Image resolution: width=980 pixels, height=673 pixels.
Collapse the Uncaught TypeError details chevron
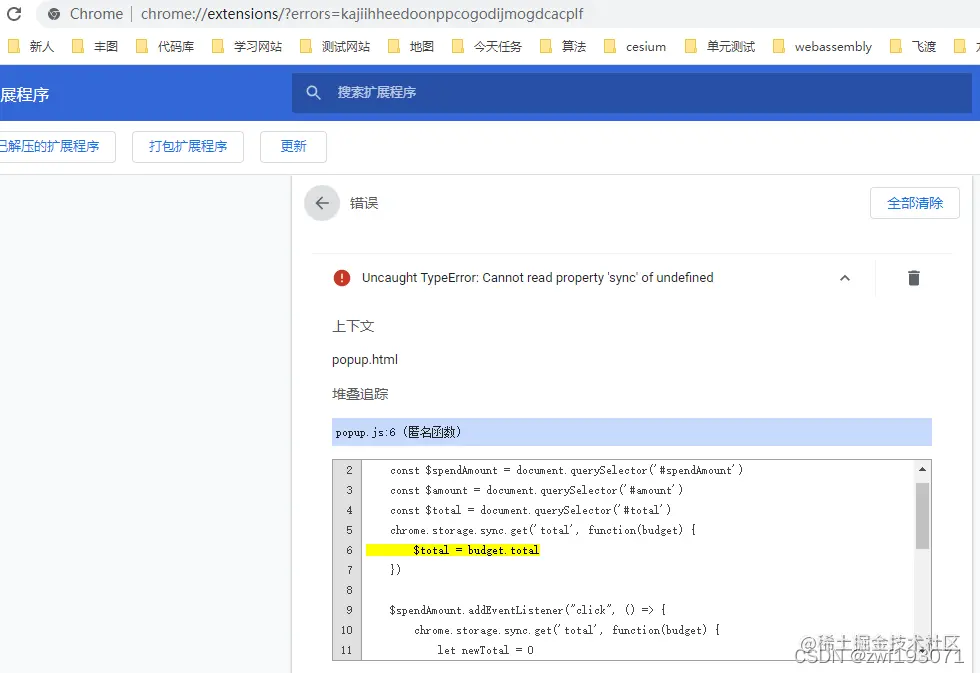click(845, 278)
